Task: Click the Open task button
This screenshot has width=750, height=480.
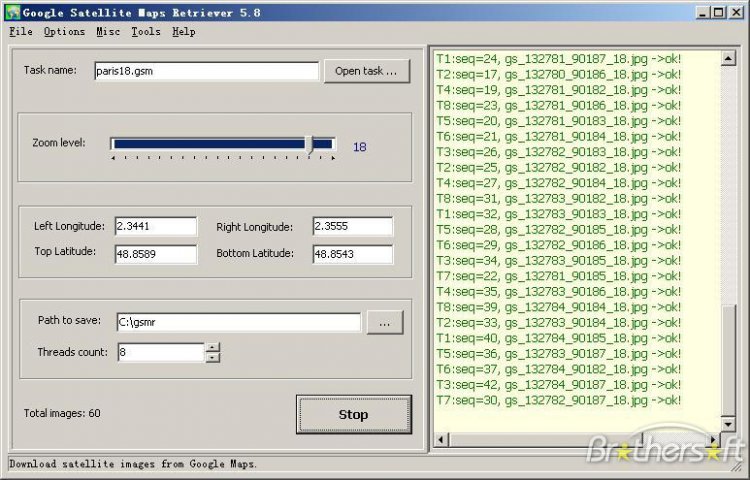Action: pos(367,71)
